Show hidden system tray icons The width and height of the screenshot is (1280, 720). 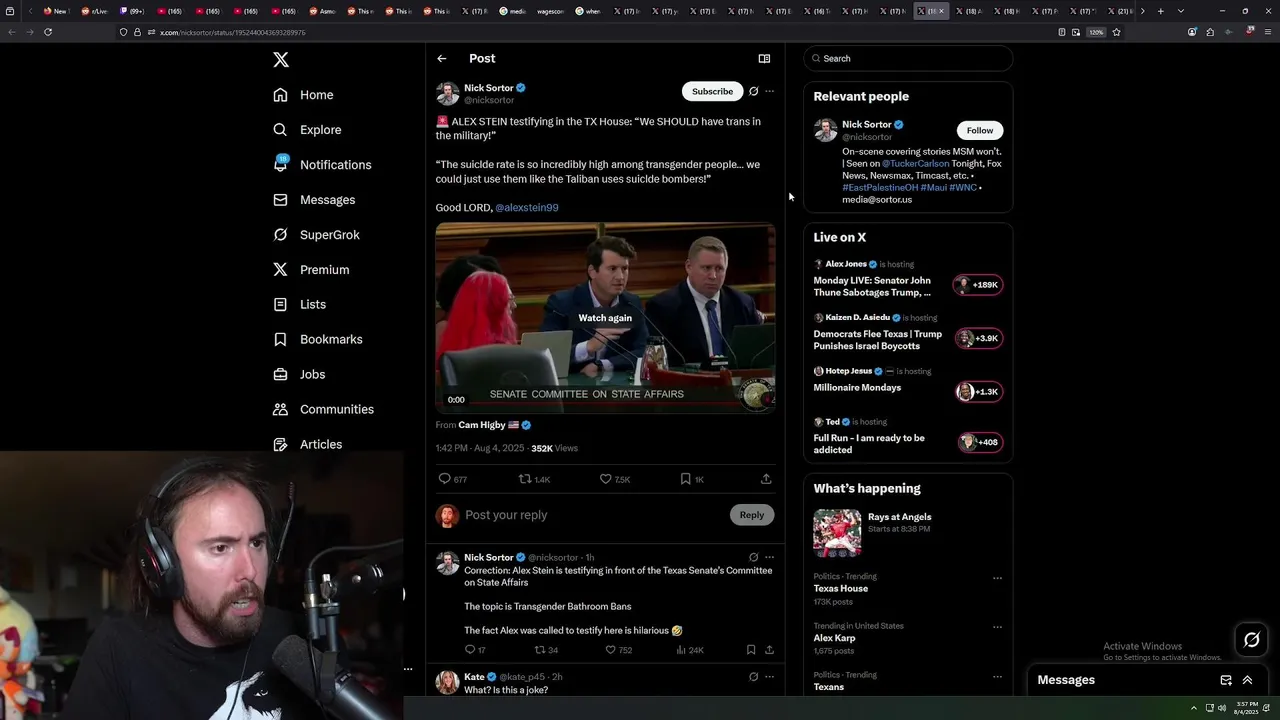click(x=1193, y=708)
